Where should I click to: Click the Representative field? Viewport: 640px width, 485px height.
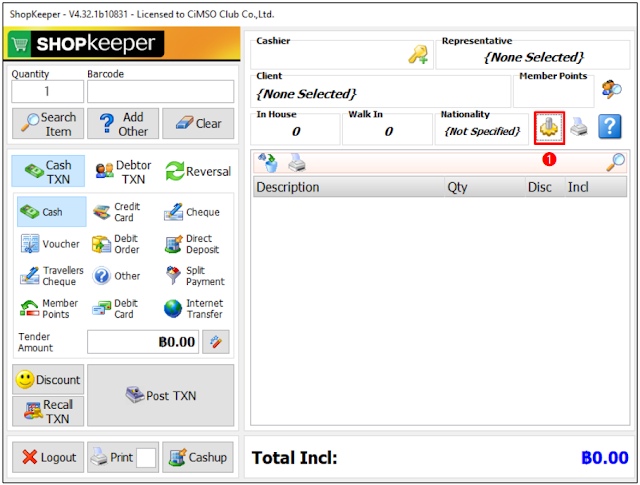(533, 55)
